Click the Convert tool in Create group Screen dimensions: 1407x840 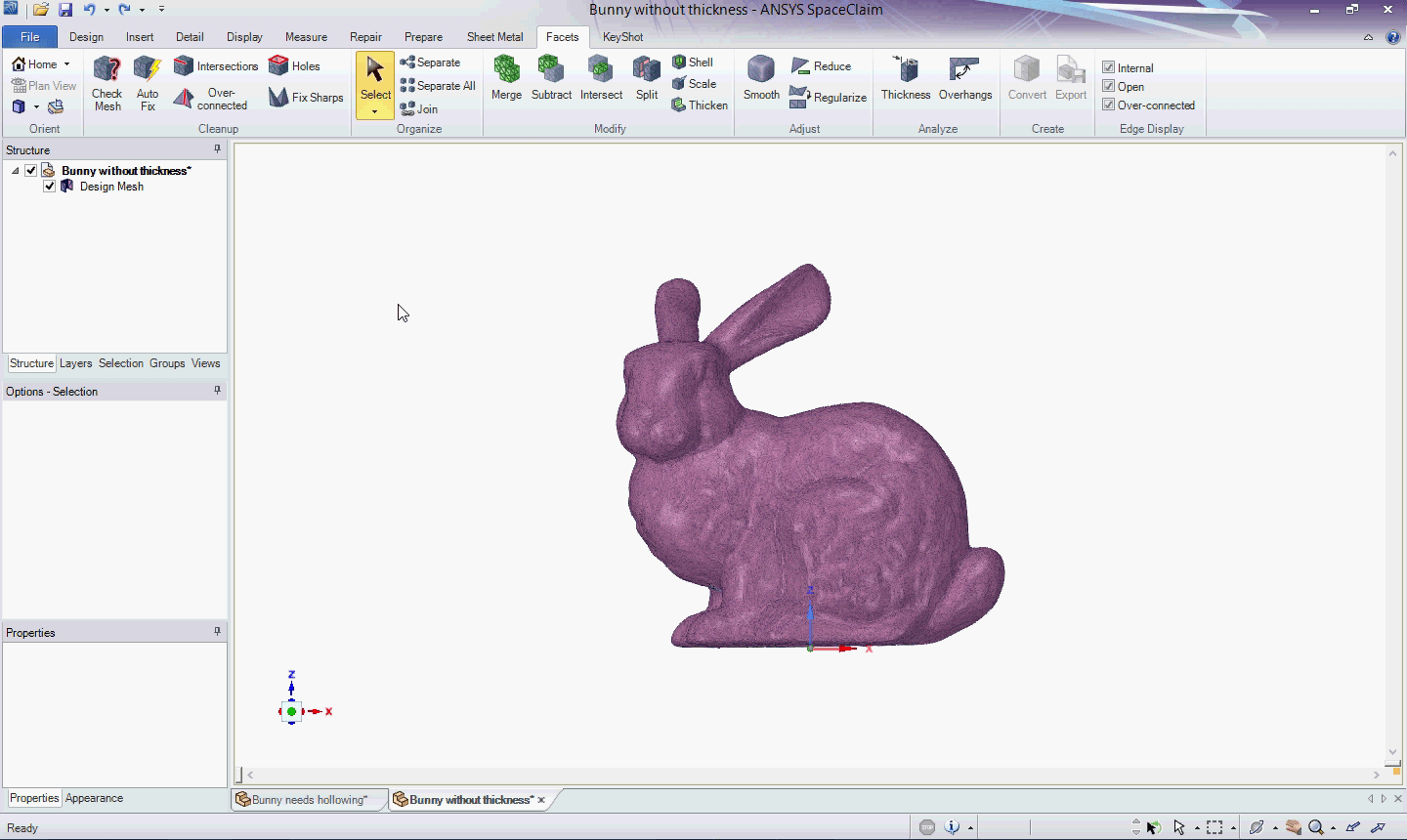point(1027,78)
